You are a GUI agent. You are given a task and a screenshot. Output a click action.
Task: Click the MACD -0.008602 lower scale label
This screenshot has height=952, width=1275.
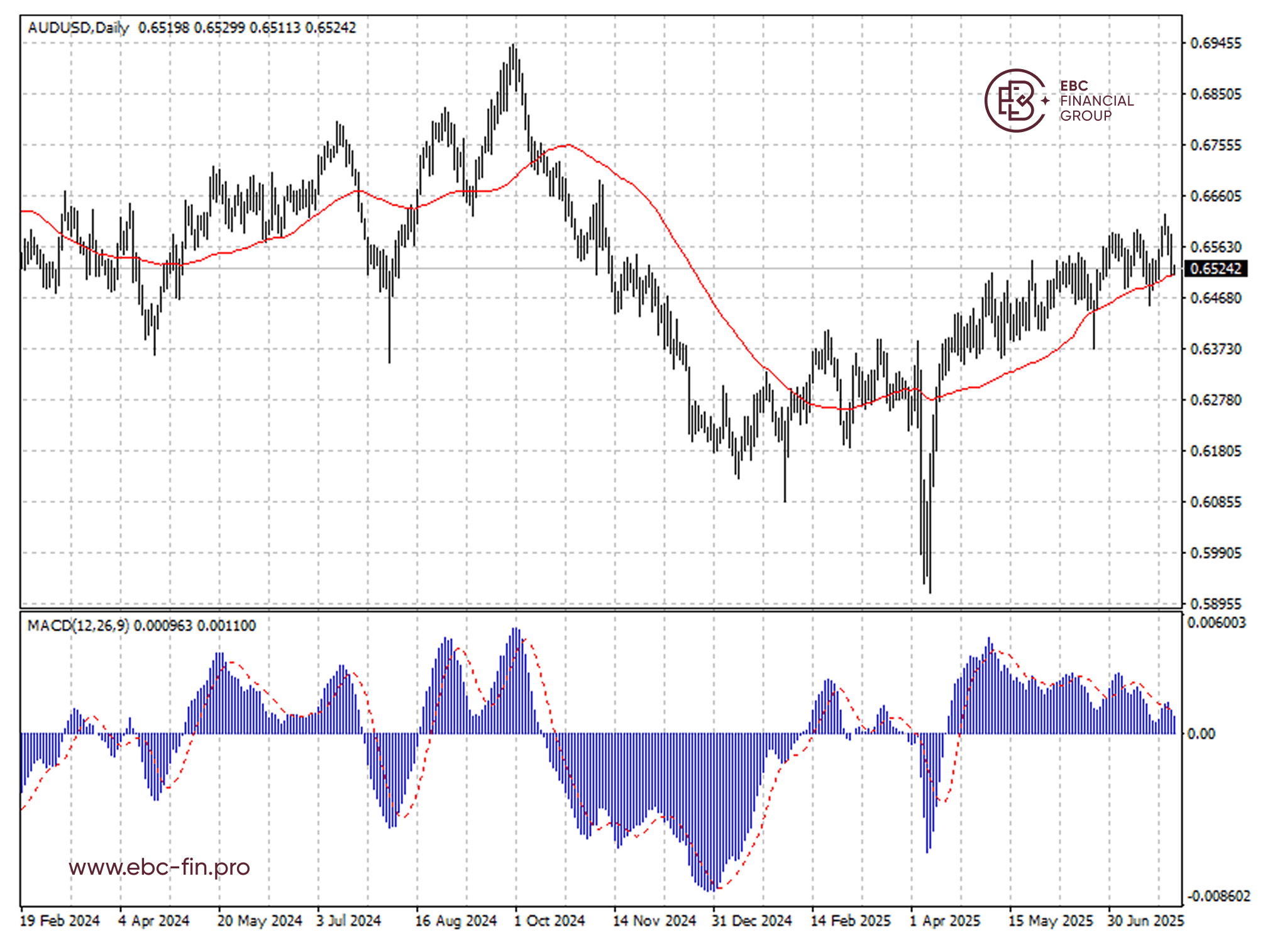[1218, 896]
